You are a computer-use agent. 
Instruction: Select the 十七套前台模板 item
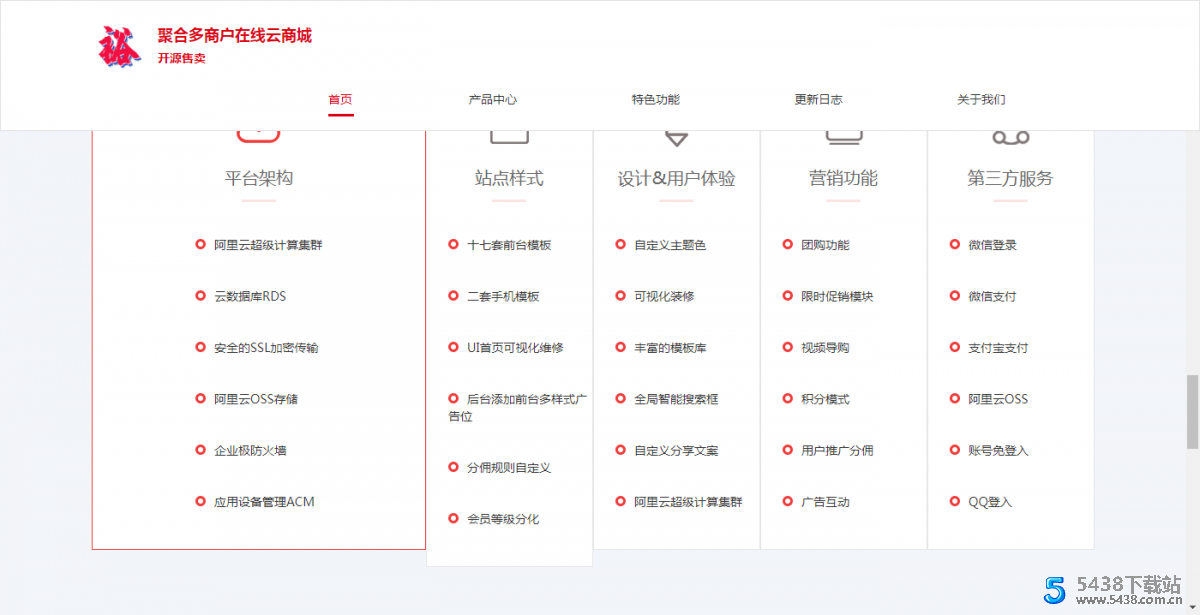pyautogui.click(x=509, y=245)
